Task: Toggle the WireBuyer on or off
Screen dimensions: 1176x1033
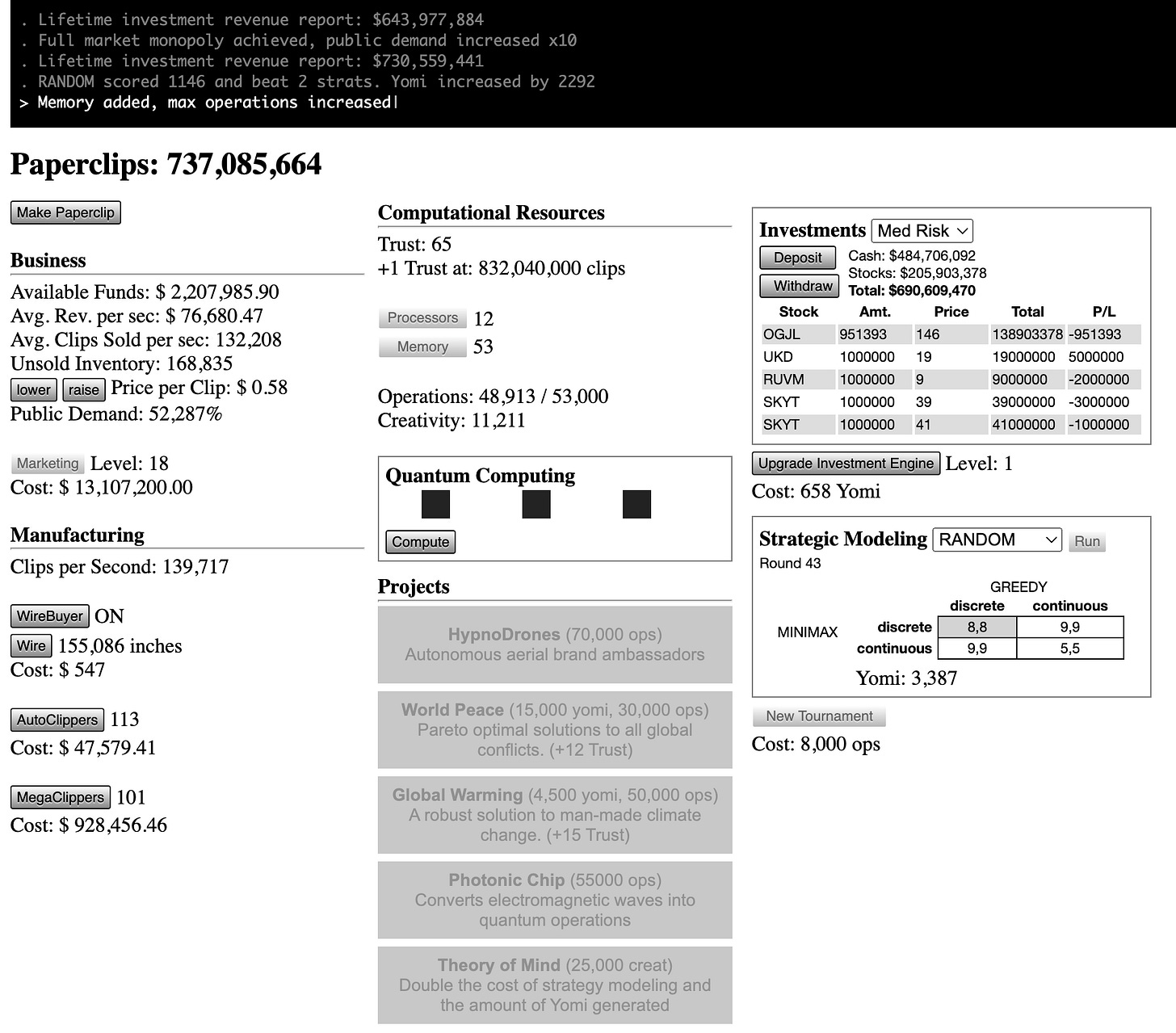Action: pyautogui.click(x=50, y=616)
